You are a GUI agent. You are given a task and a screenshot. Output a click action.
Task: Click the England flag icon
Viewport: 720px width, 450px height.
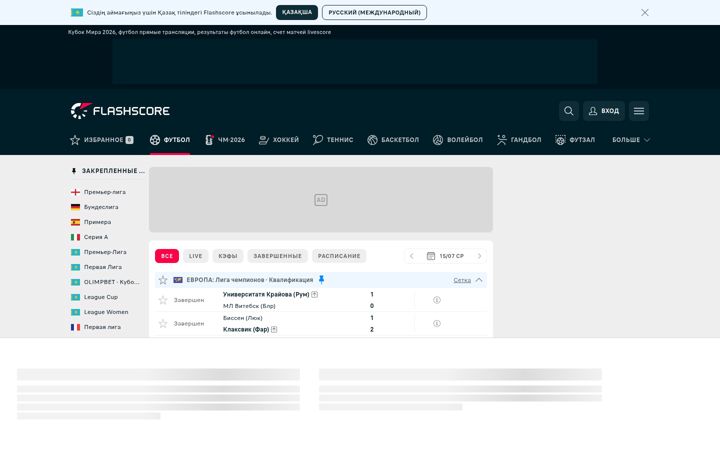click(75, 192)
